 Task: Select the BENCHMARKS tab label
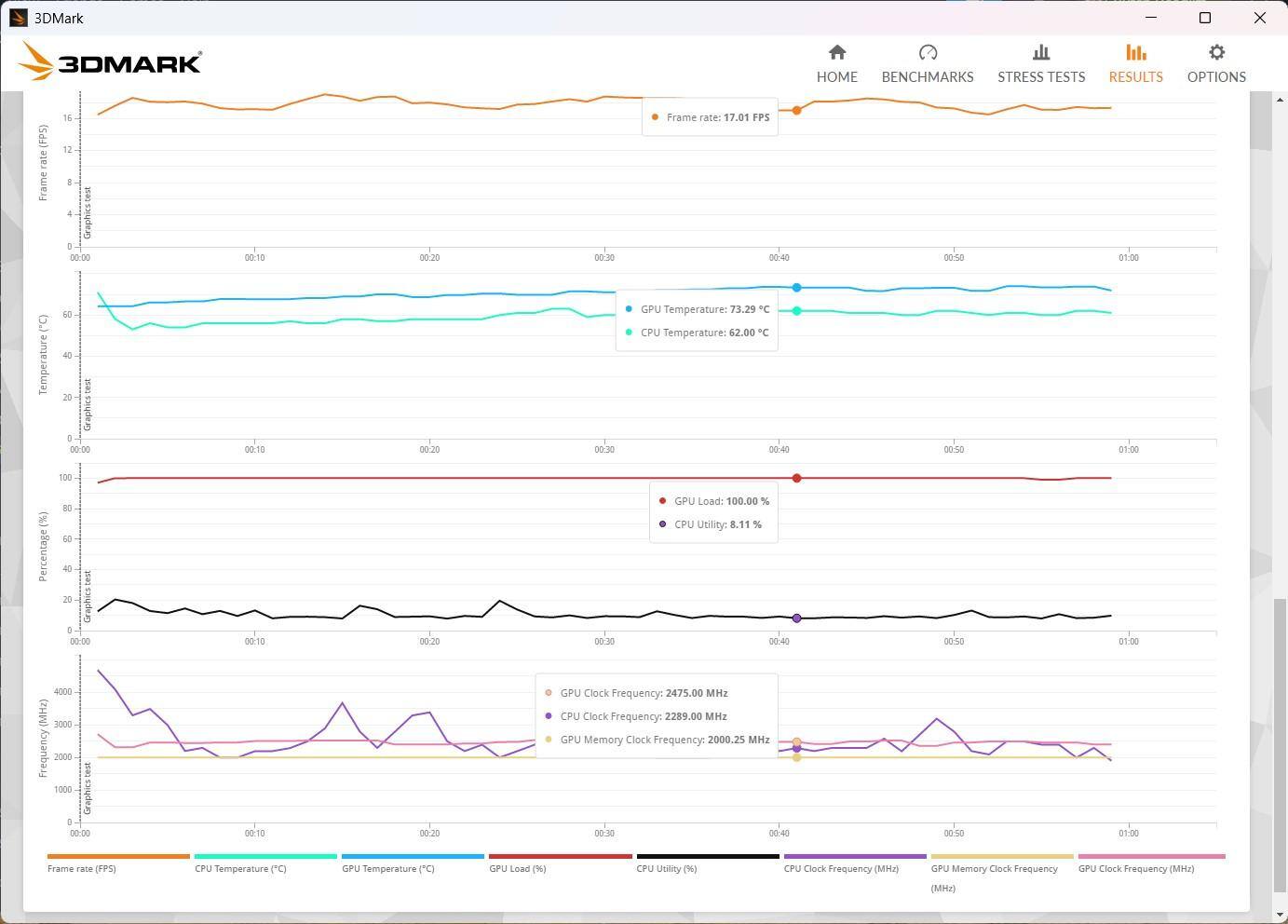tap(927, 77)
